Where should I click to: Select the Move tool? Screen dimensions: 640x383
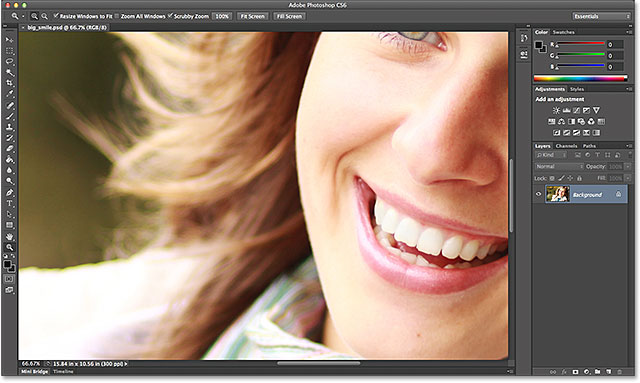point(9,40)
